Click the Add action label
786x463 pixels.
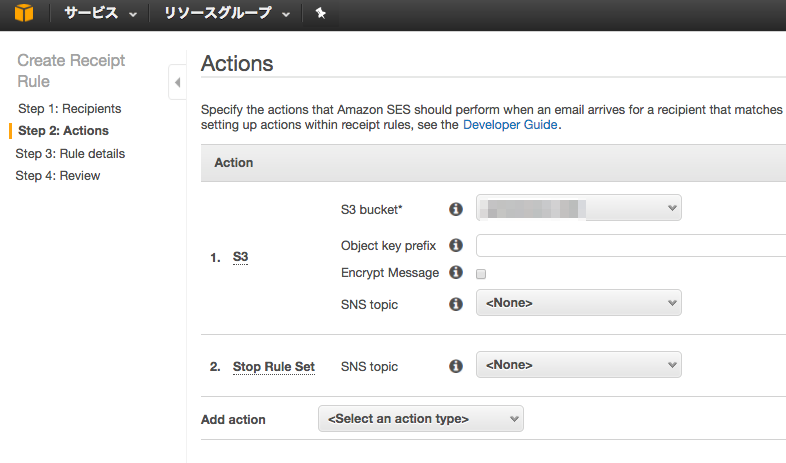click(233, 419)
